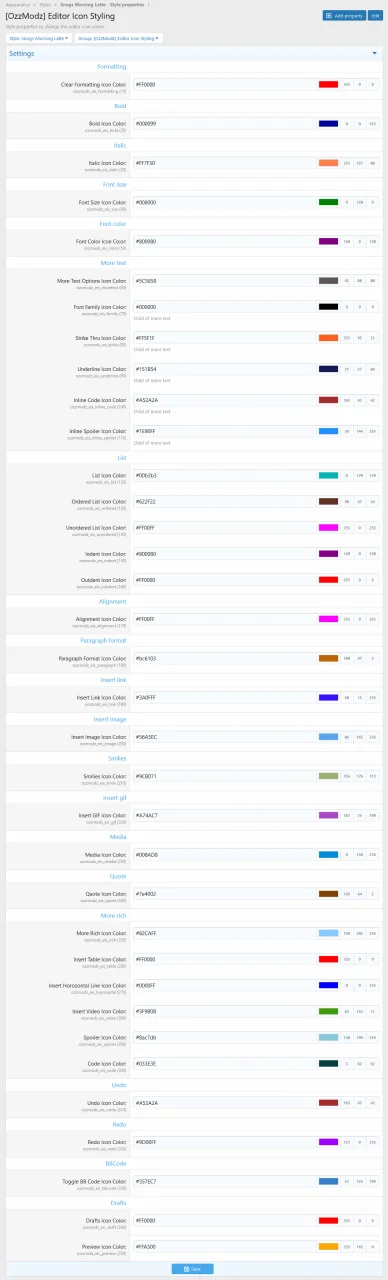
Task: Click the orange Preview Icon color swatch
Action: pyautogui.click(x=328, y=1246)
